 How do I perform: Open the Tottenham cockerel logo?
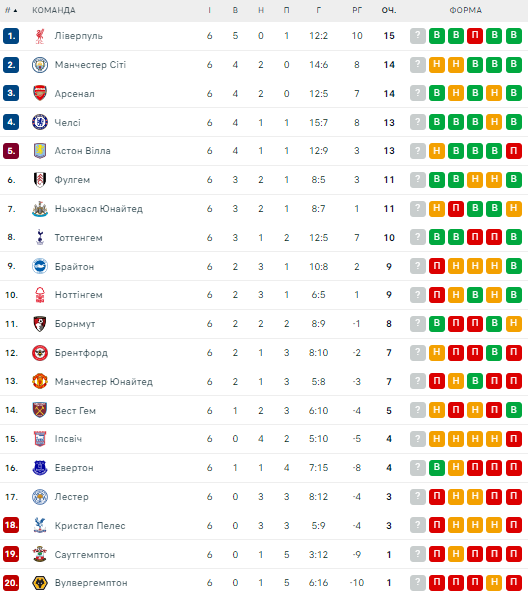(40, 238)
